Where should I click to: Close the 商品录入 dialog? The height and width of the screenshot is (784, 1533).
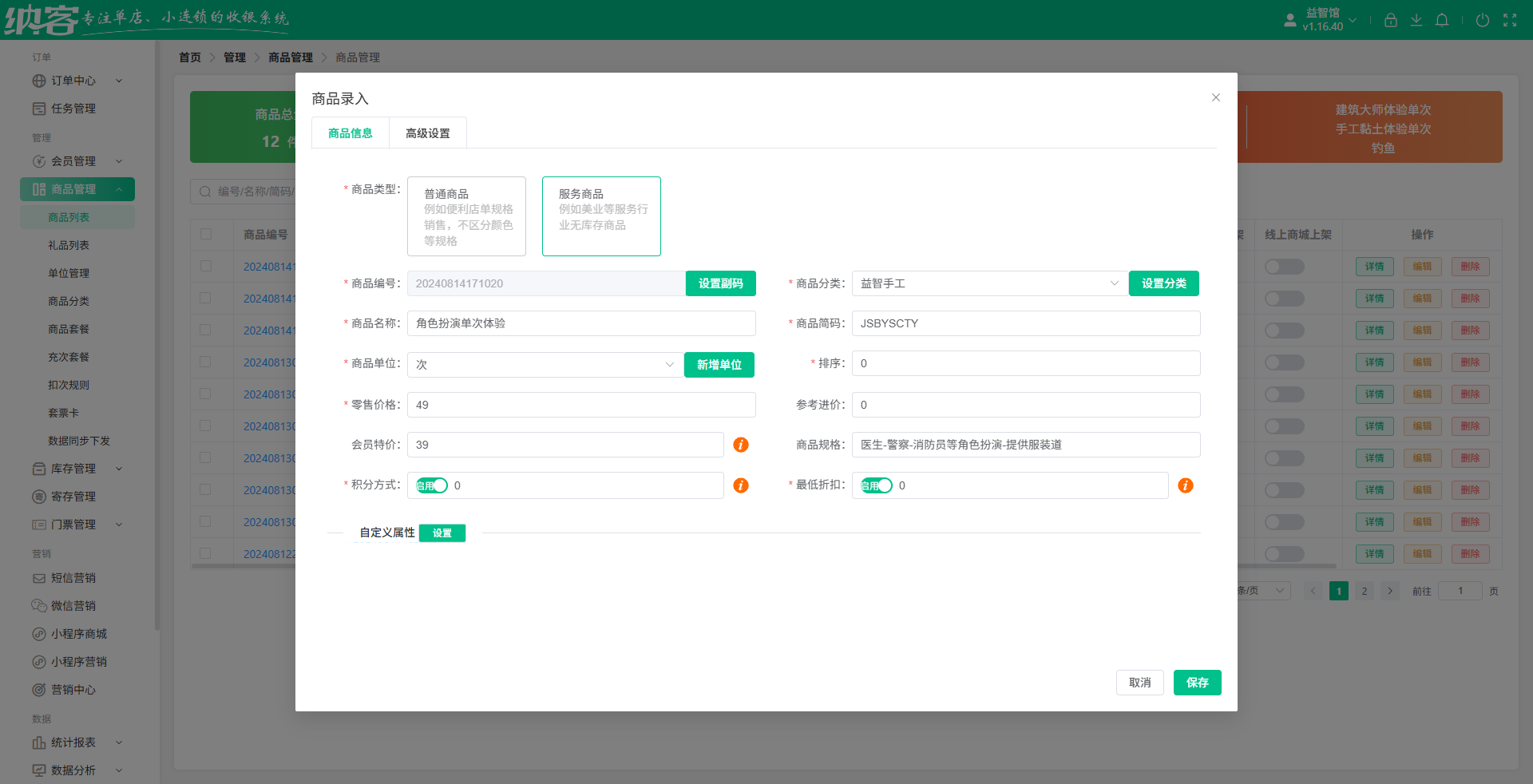(x=1216, y=97)
